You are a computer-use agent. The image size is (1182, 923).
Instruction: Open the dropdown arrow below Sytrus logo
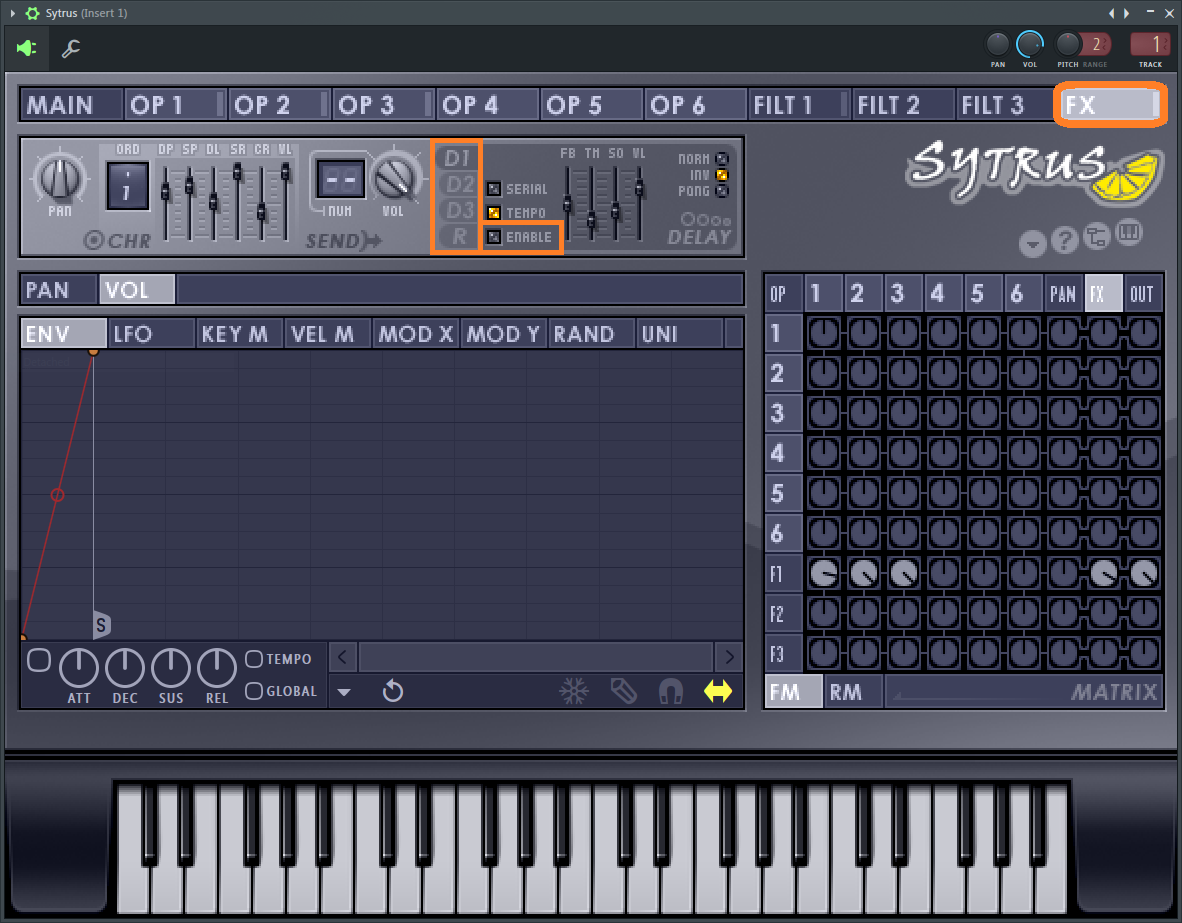pyautogui.click(x=1033, y=243)
